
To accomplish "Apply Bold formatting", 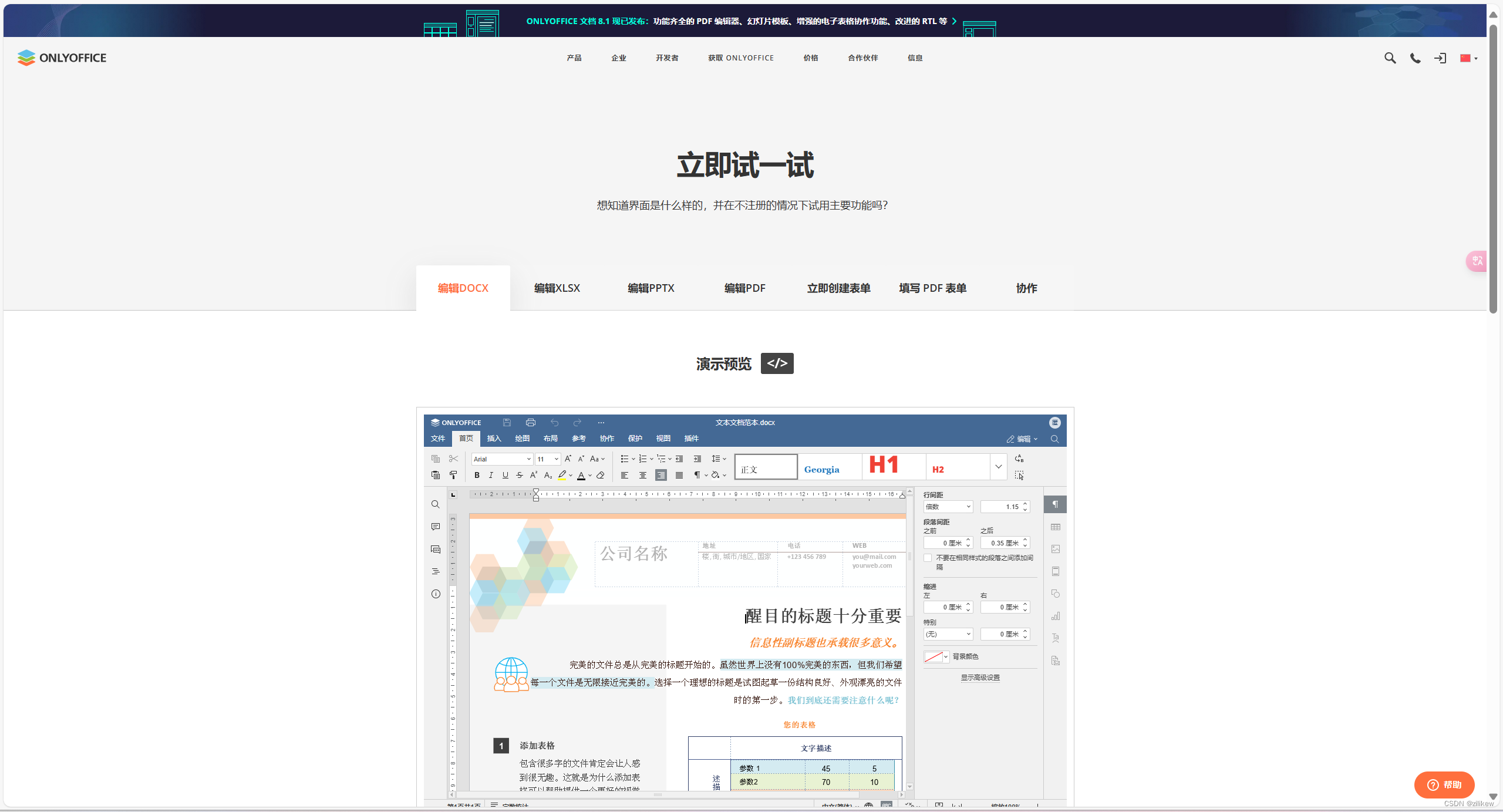I will (x=477, y=475).
